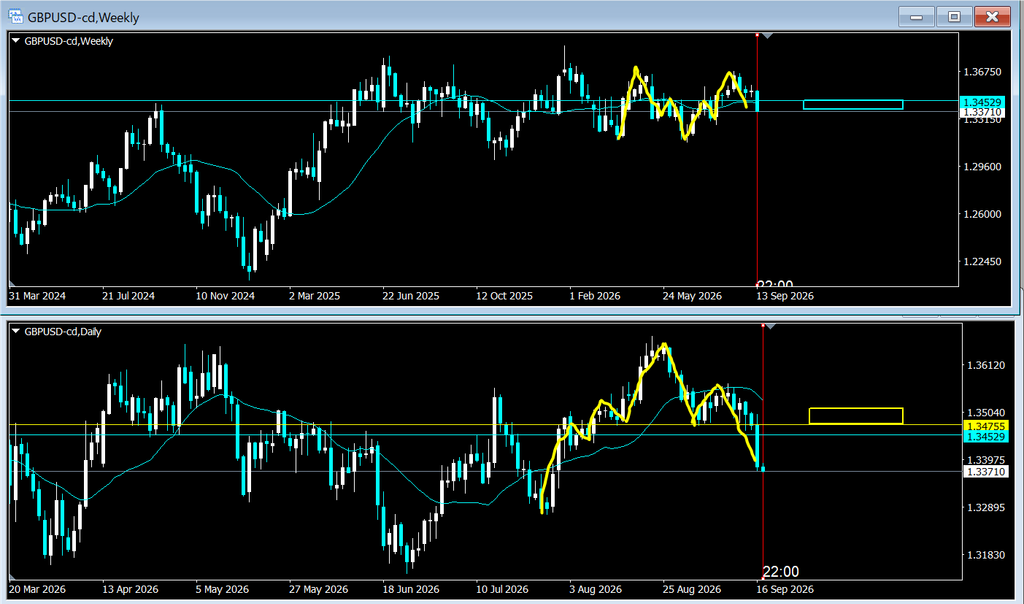Click the white 1.33710 price label on Daily chart

pyautogui.click(x=985, y=471)
